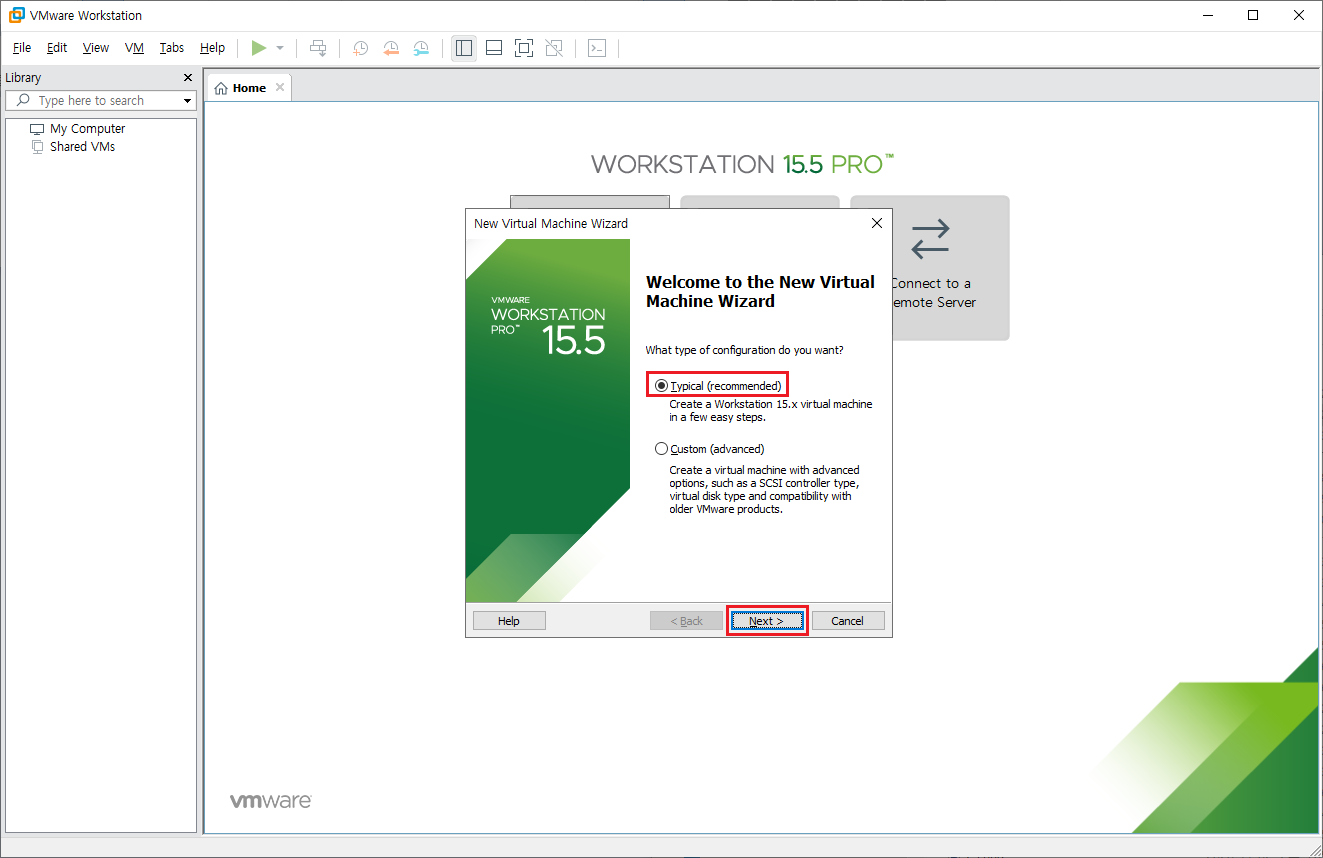Click the green Power On play icon
Viewport: 1323px width, 858px height.
tap(259, 48)
